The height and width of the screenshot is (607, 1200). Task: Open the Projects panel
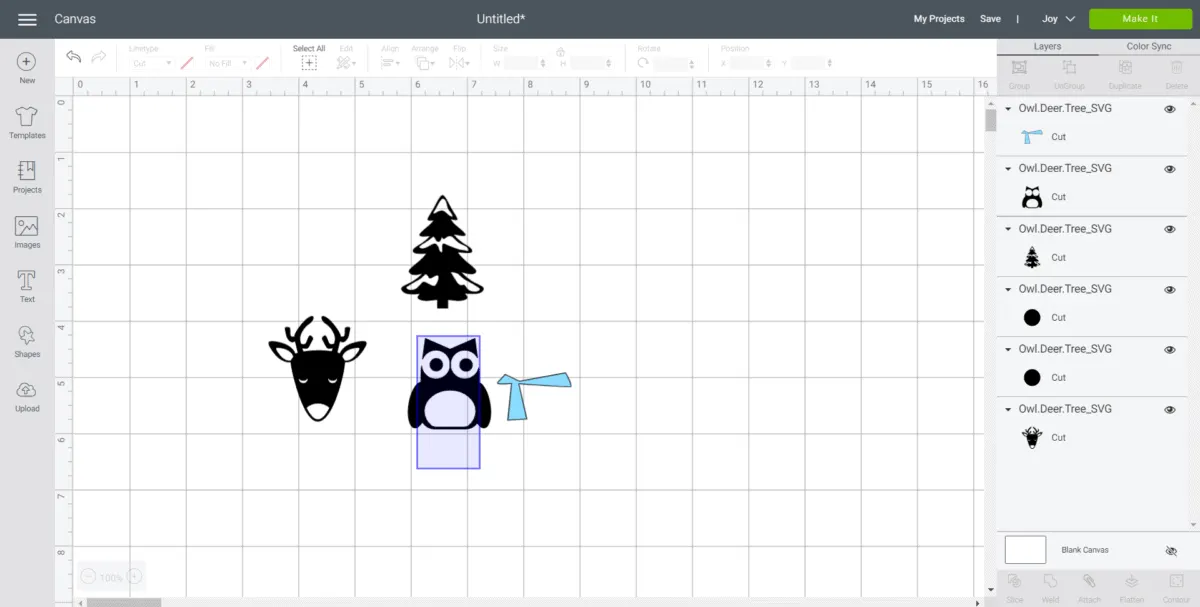click(x=27, y=177)
